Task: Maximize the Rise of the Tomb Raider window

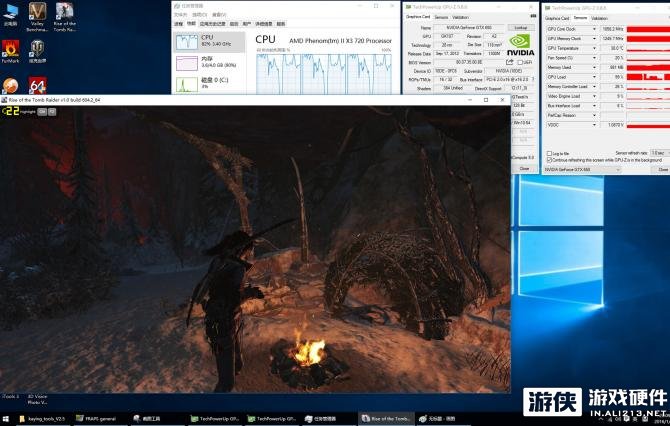Action: [x=486, y=100]
